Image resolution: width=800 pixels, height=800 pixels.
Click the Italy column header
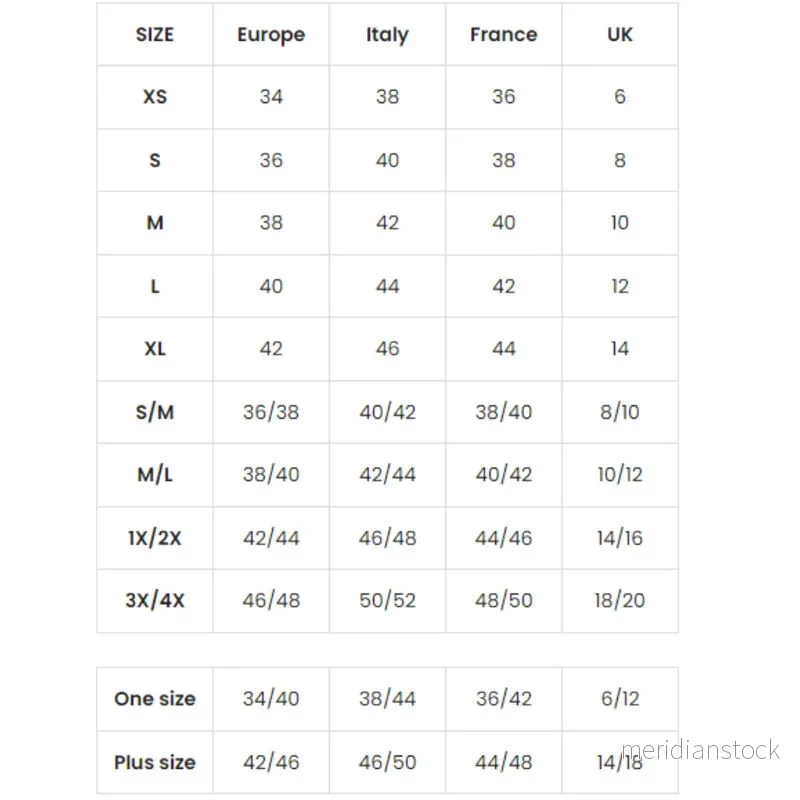[x=387, y=35]
